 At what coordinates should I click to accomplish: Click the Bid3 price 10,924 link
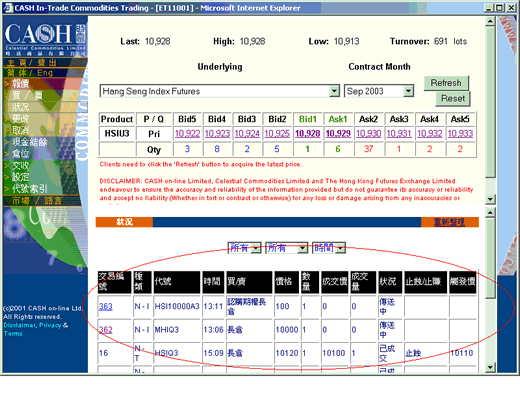[247, 134]
